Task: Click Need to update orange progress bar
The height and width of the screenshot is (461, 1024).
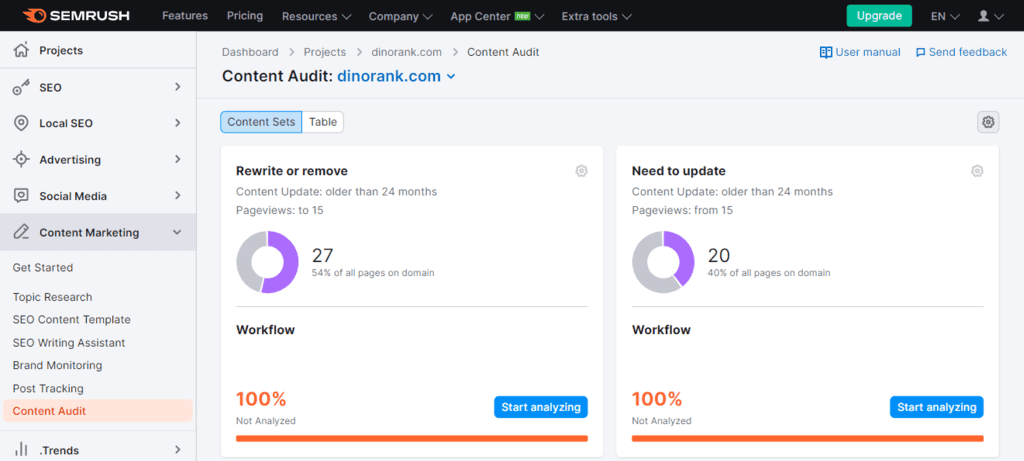Action: tap(808, 438)
